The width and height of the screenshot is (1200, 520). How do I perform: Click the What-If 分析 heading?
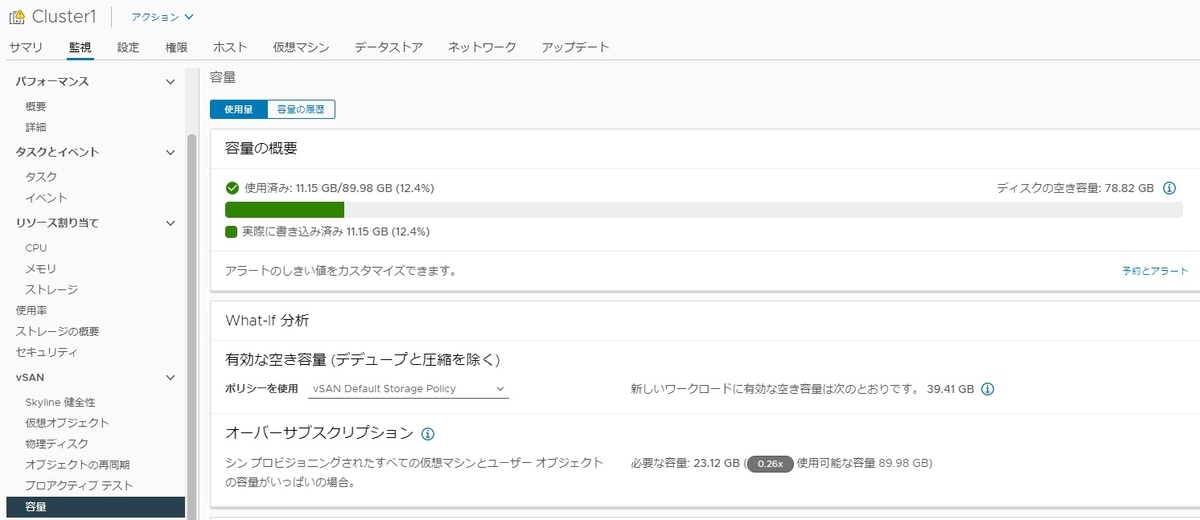click(x=267, y=321)
